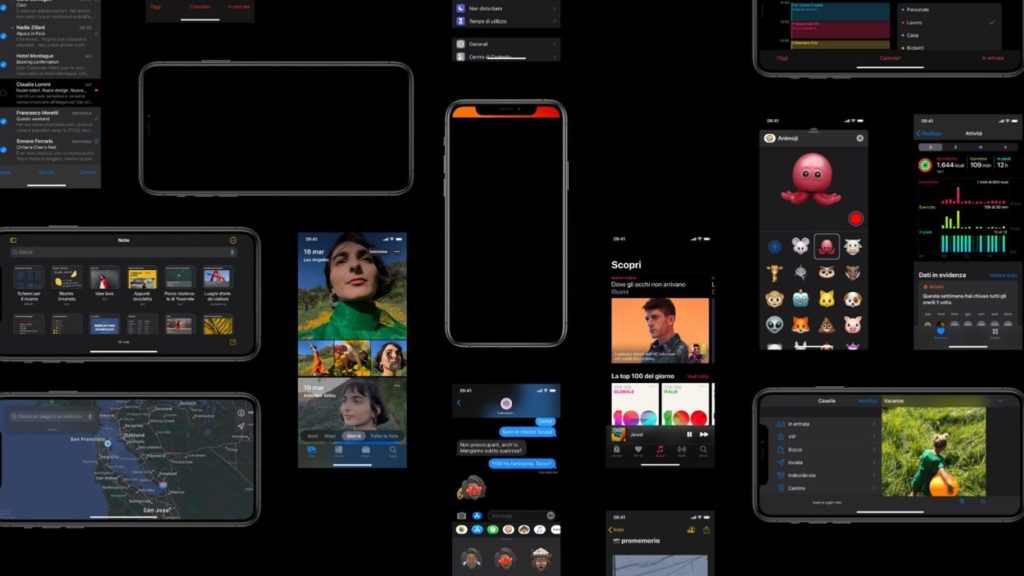This screenshot has width=1024, height=576.
Task: Open the Top 100 Italia playlist
Action: [x=684, y=405]
